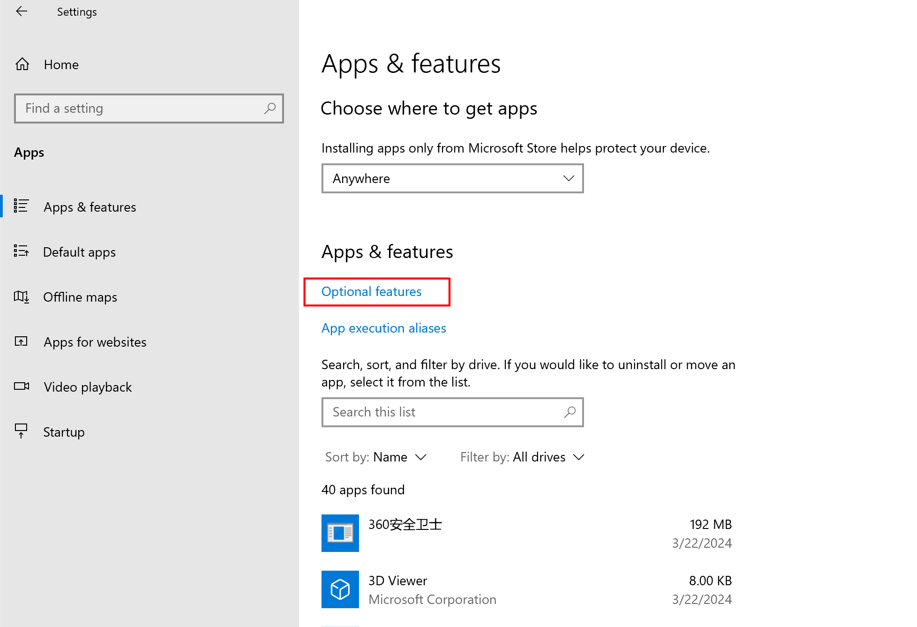Click the Find a setting search box

click(140, 108)
